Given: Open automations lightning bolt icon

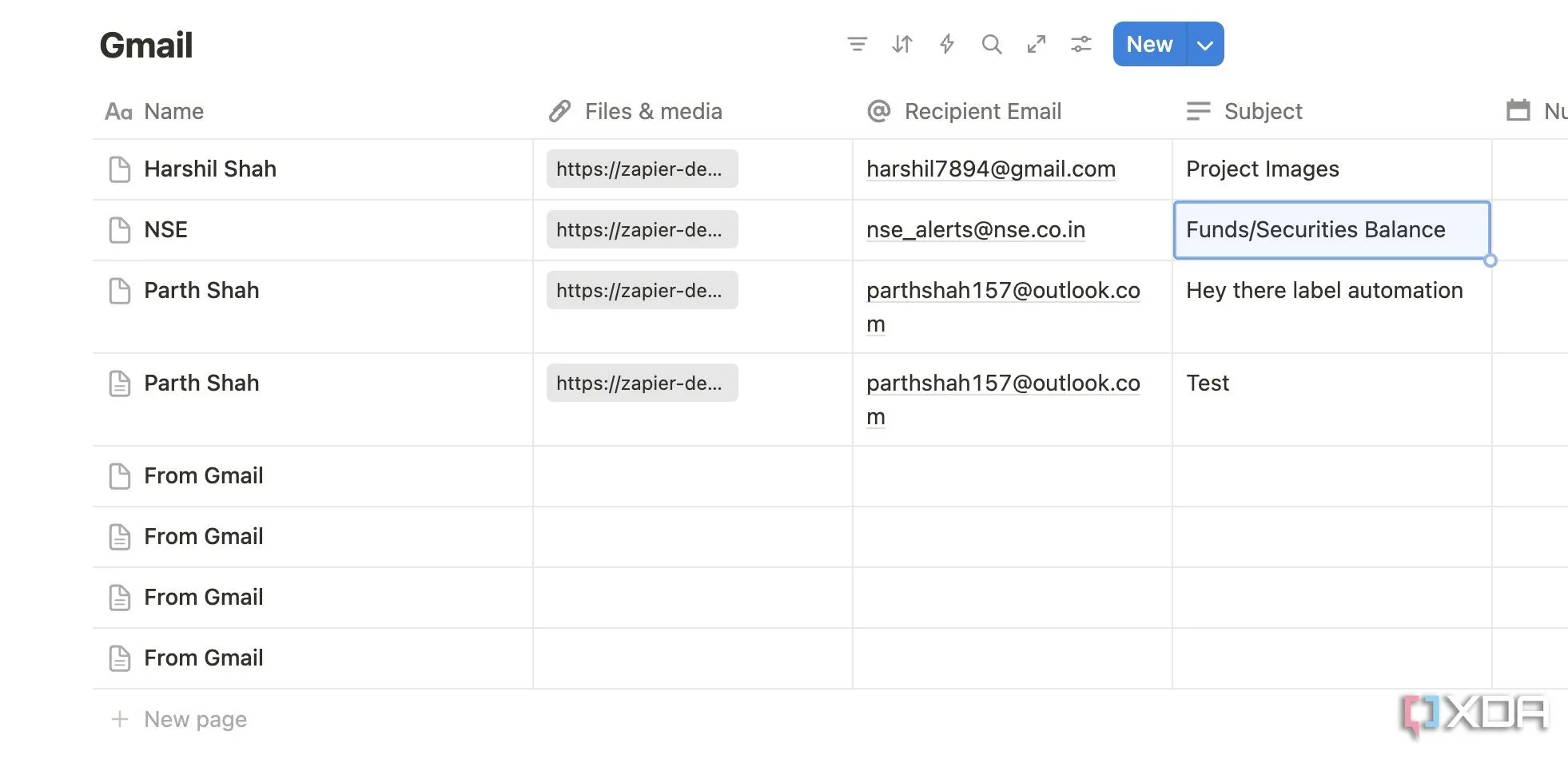Looking at the screenshot, I should [946, 44].
